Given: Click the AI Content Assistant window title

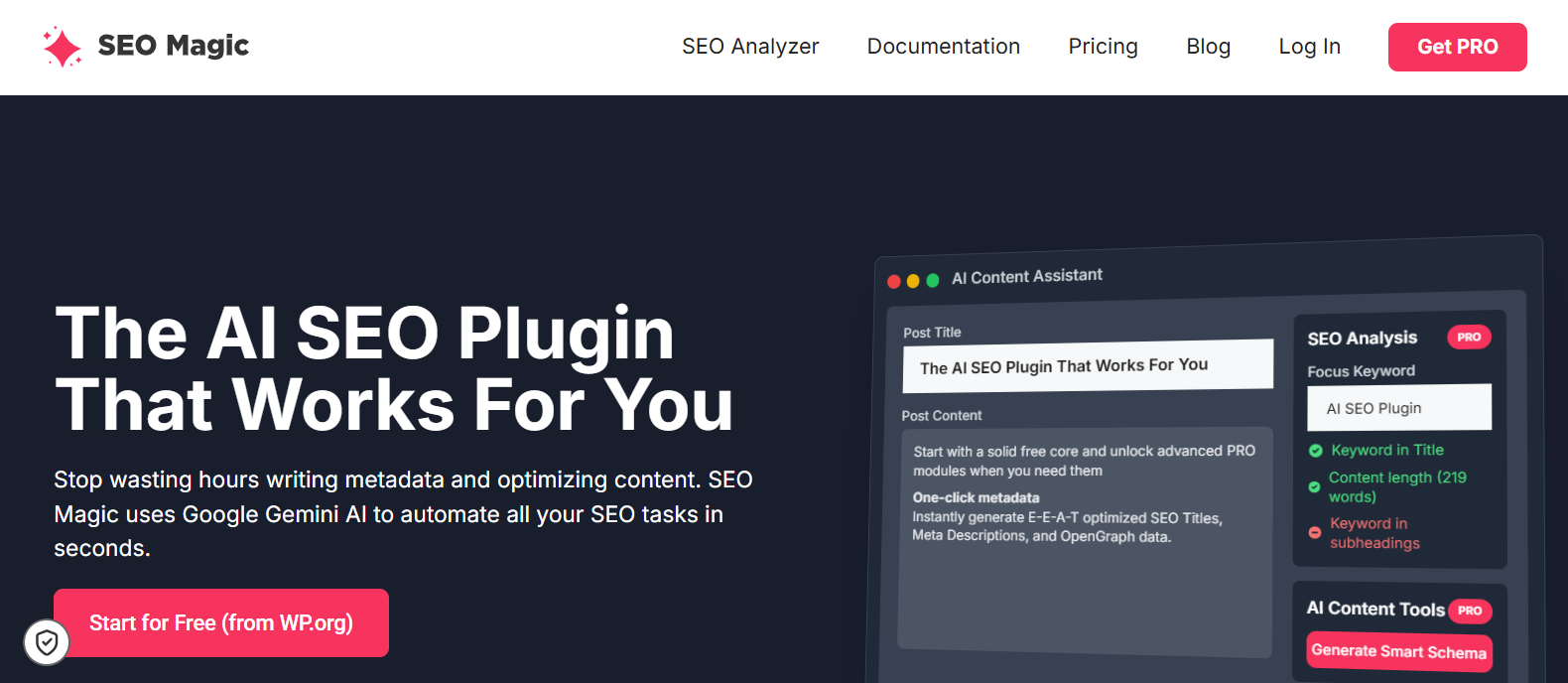Looking at the screenshot, I should coord(1027,276).
